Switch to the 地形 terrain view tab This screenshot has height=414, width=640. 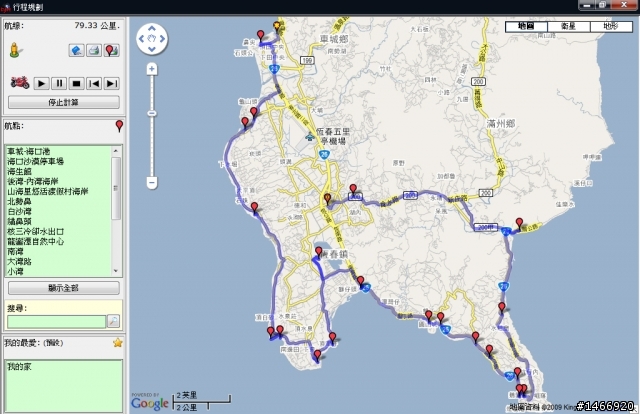pyautogui.click(x=611, y=27)
